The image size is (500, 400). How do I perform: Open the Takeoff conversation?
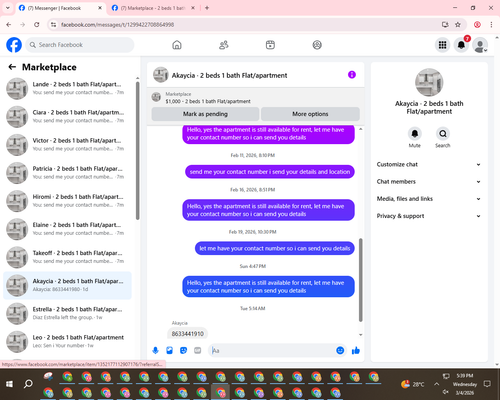(x=67, y=257)
